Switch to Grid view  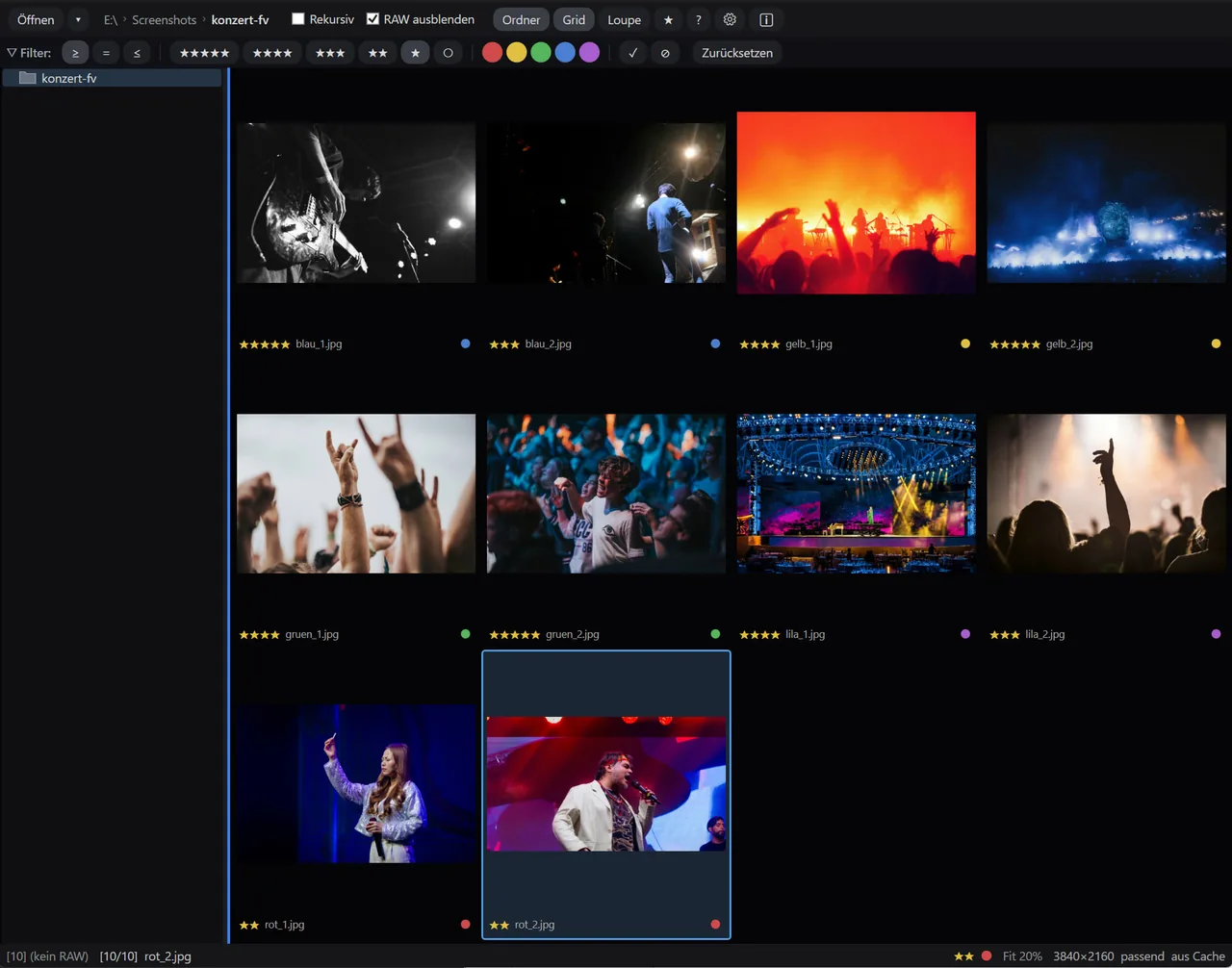(x=574, y=19)
